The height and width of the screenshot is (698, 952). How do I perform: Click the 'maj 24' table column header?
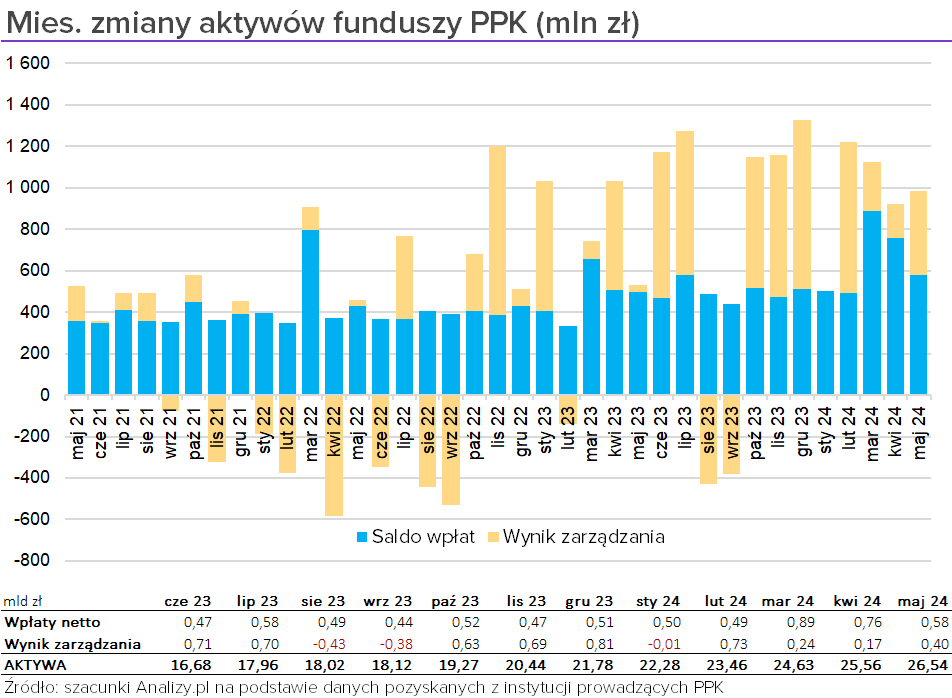point(921,601)
